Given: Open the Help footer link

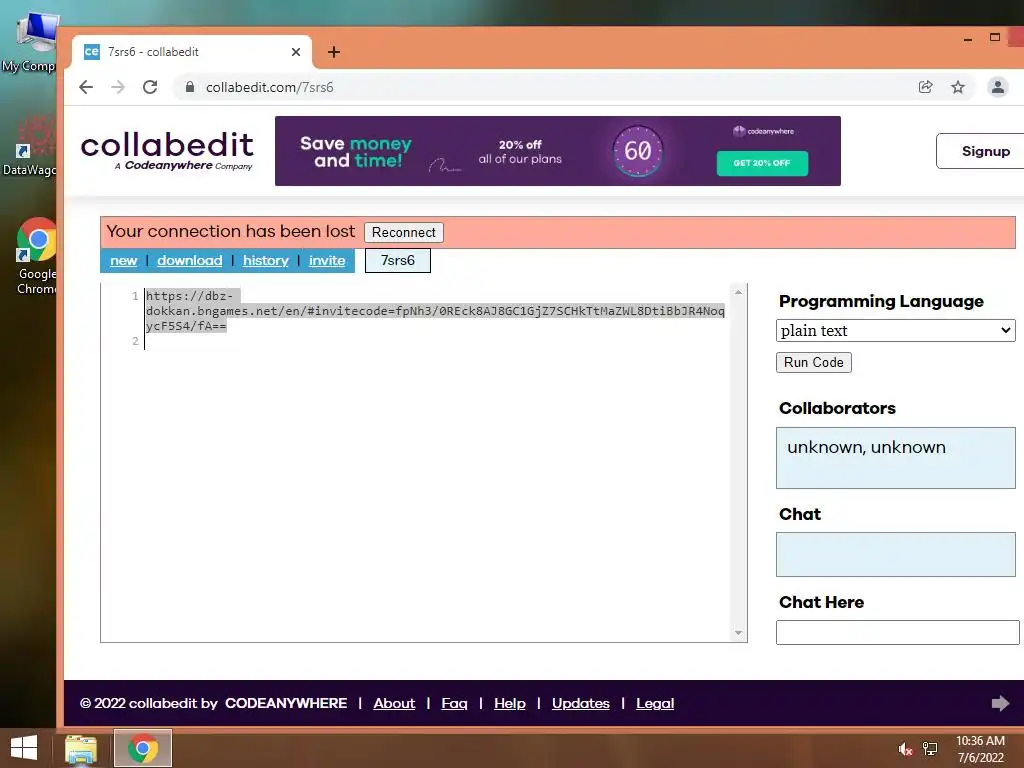Looking at the screenshot, I should pyautogui.click(x=510, y=703).
